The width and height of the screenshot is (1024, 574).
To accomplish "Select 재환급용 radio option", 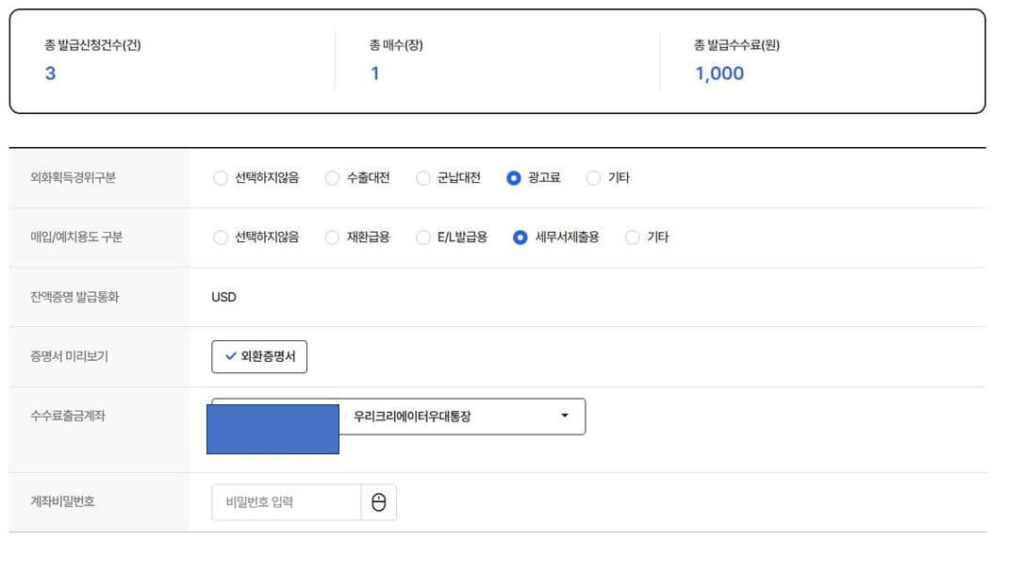I will point(332,237).
